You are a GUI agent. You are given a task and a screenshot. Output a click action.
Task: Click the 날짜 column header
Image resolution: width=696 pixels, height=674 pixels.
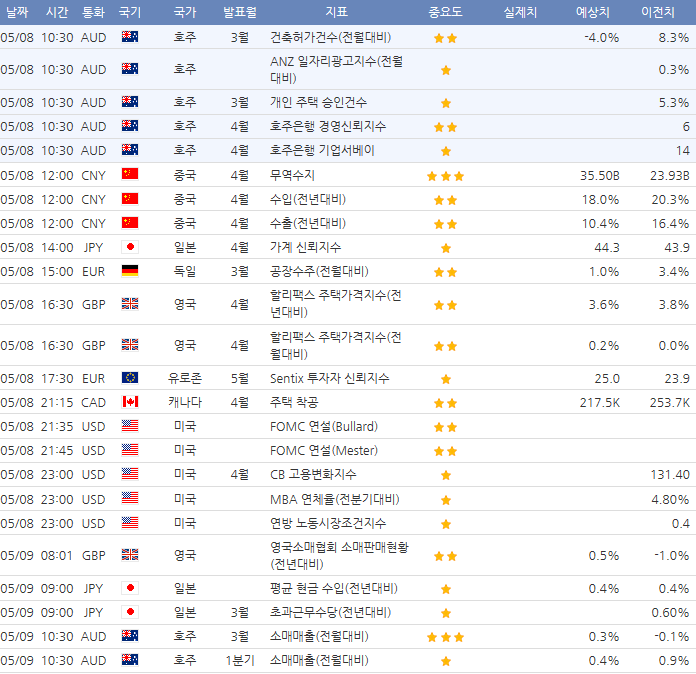click(17, 12)
